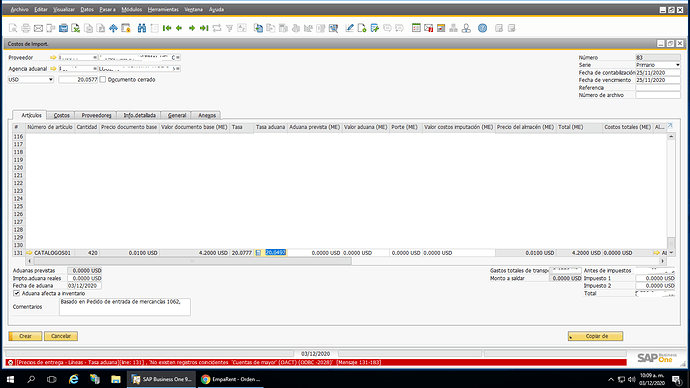The width and height of the screenshot is (690, 388).
Task: Open the help globe toolbar icon
Action: [x=482, y=28]
